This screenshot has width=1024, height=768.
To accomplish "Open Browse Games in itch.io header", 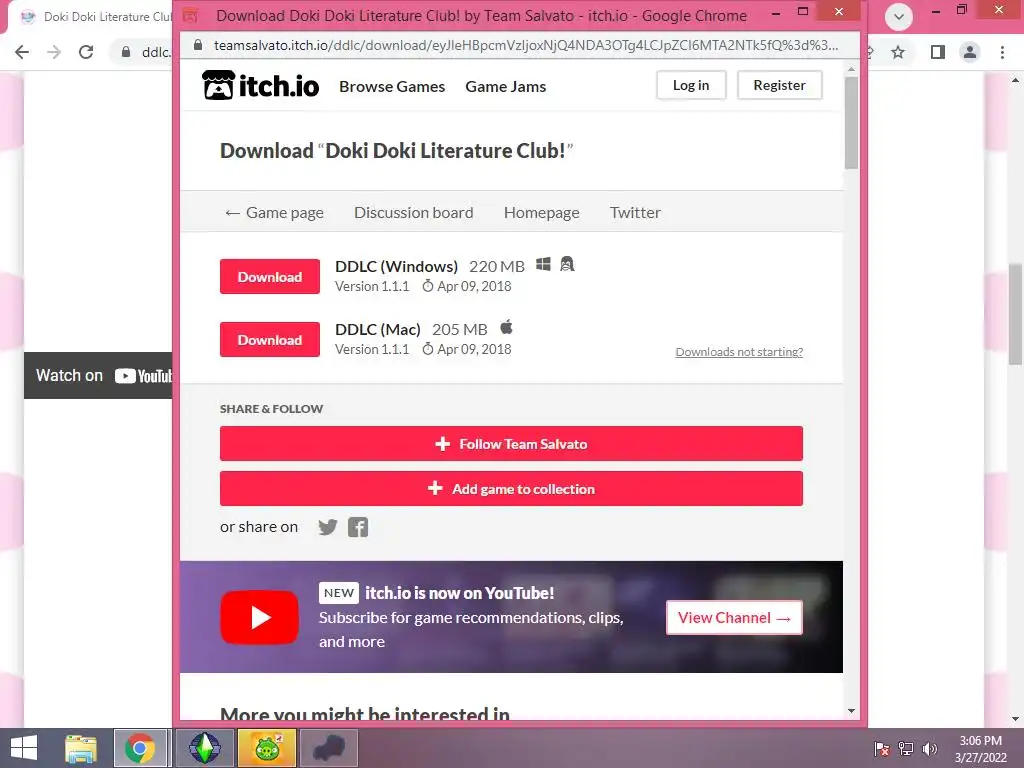I will tap(392, 86).
